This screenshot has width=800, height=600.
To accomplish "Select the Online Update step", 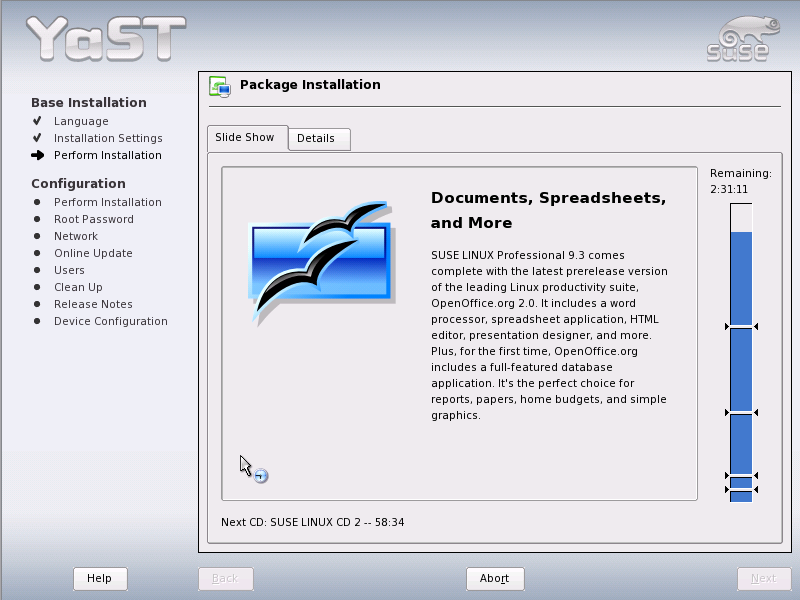I will (x=93, y=253).
